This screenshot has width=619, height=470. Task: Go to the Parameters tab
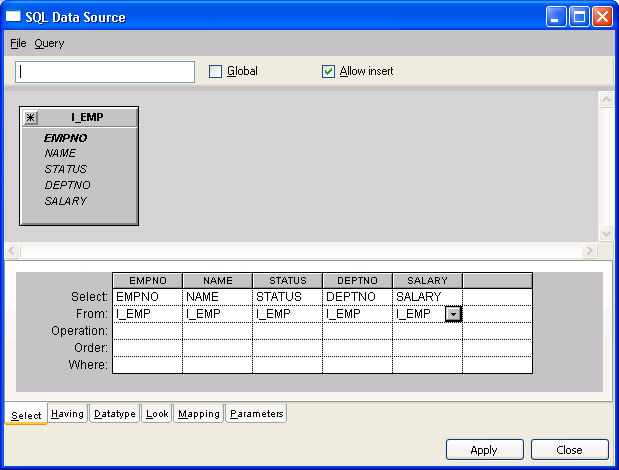pyautogui.click(x=257, y=414)
